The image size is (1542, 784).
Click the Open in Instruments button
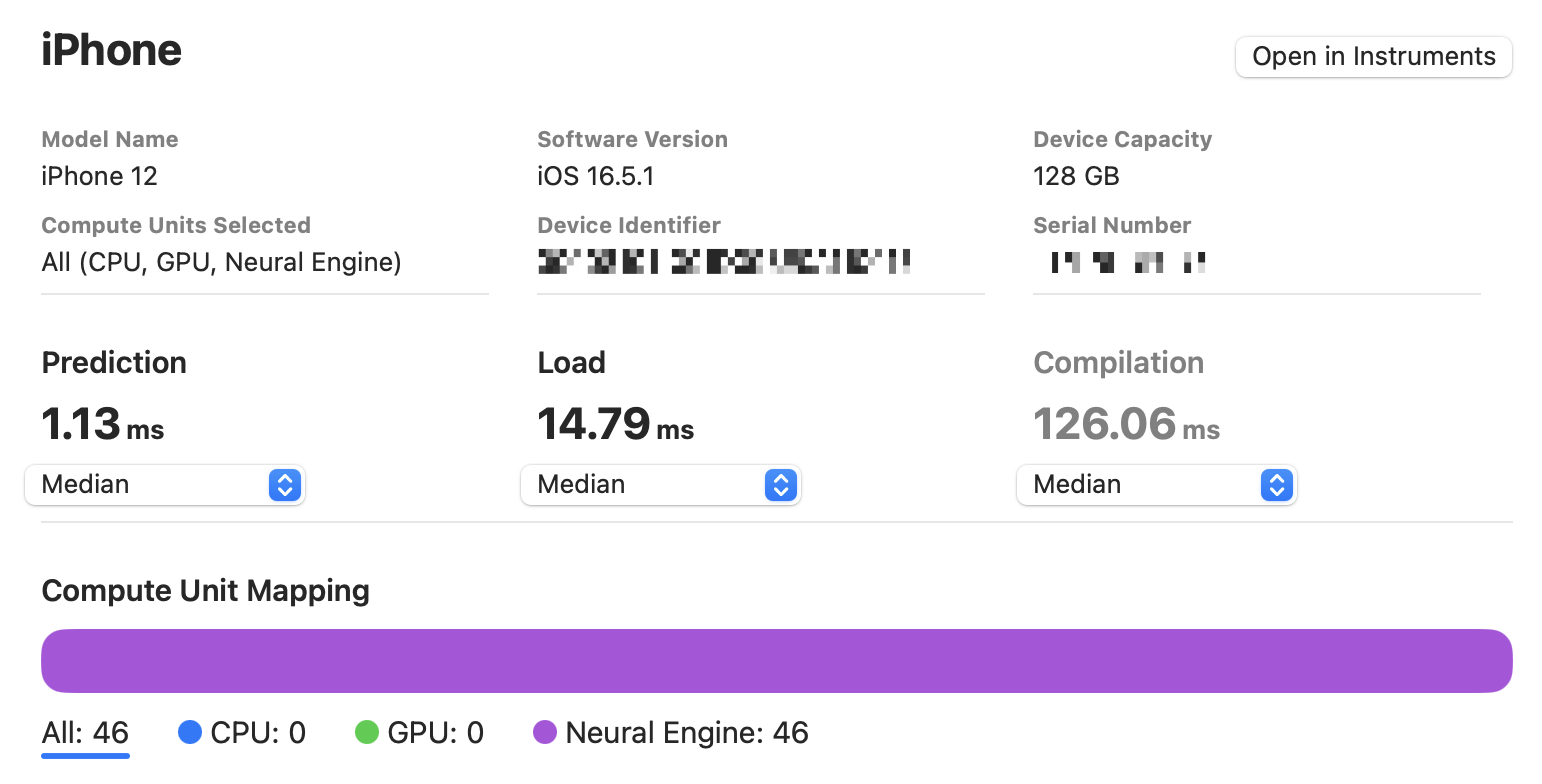pyautogui.click(x=1373, y=56)
